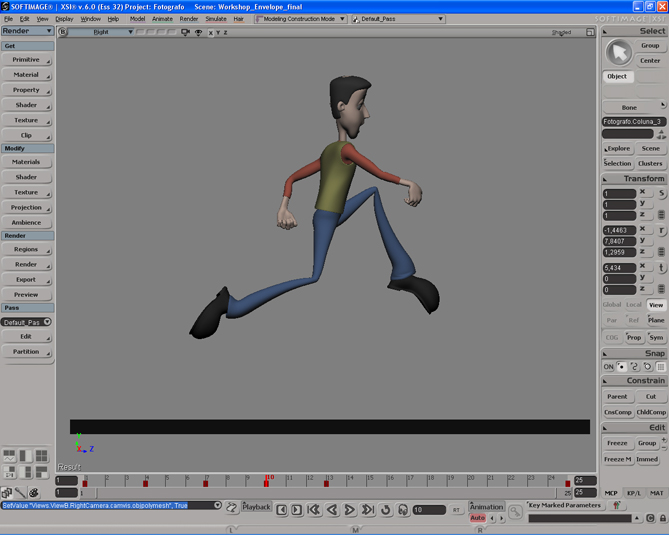Image resolution: width=669 pixels, height=535 pixels.
Task: Open the Animate menu
Action: pyautogui.click(x=162, y=18)
